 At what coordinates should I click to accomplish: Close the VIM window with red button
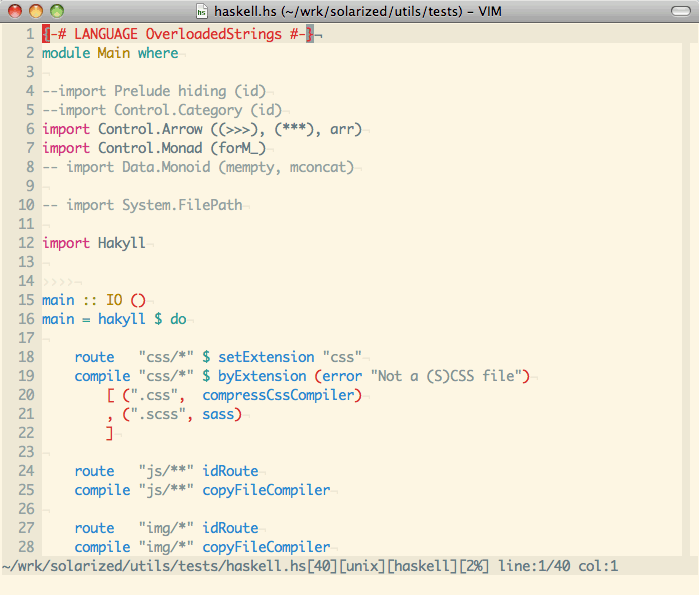15,11
